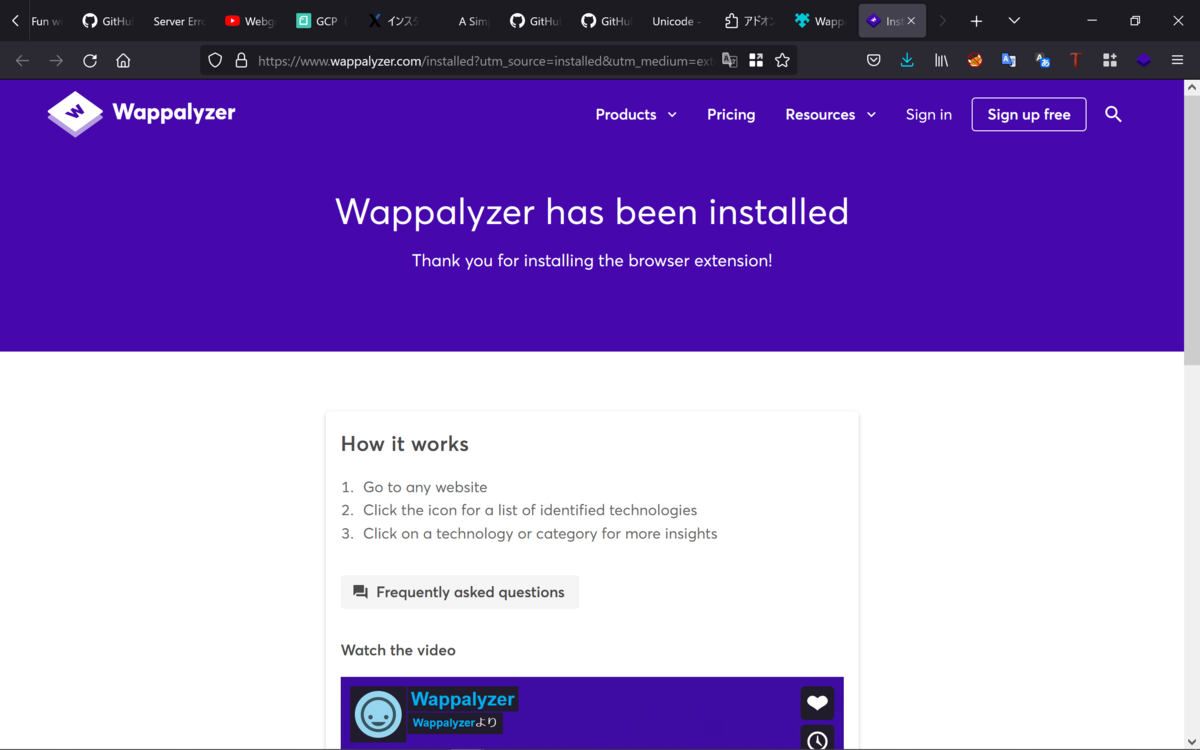Go to the browser home page
This screenshot has width=1200, height=750.
(123, 61)
